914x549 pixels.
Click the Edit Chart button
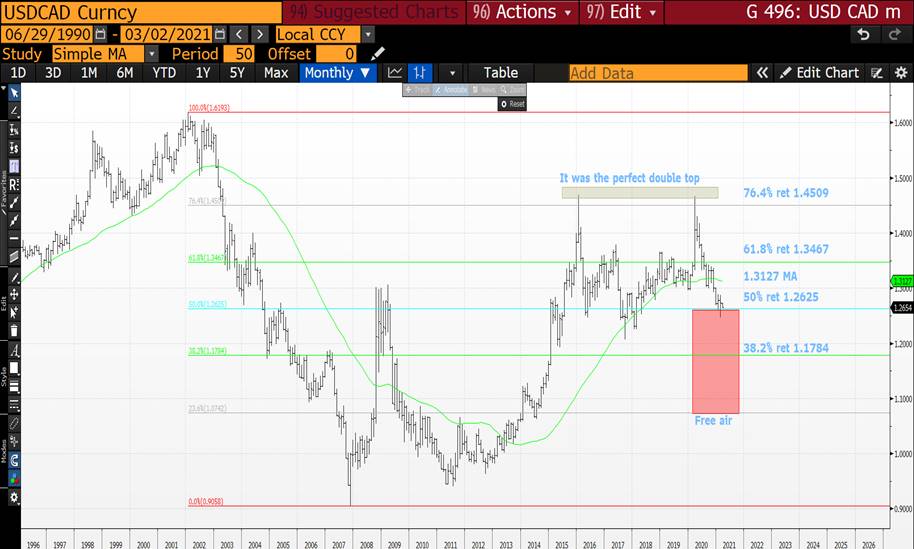click(x=819, y=73)
